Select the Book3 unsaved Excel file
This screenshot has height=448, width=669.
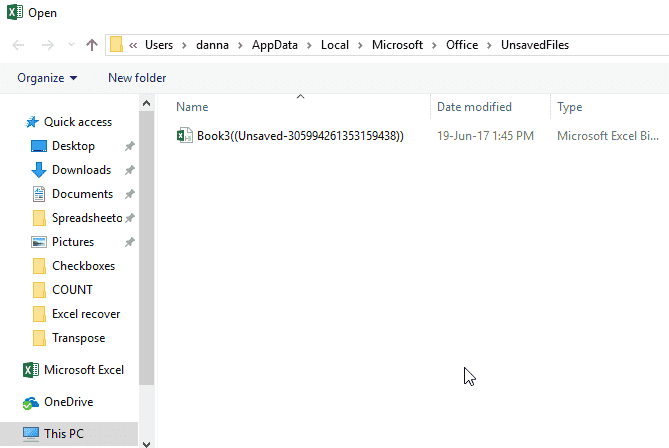pos(299,136)
